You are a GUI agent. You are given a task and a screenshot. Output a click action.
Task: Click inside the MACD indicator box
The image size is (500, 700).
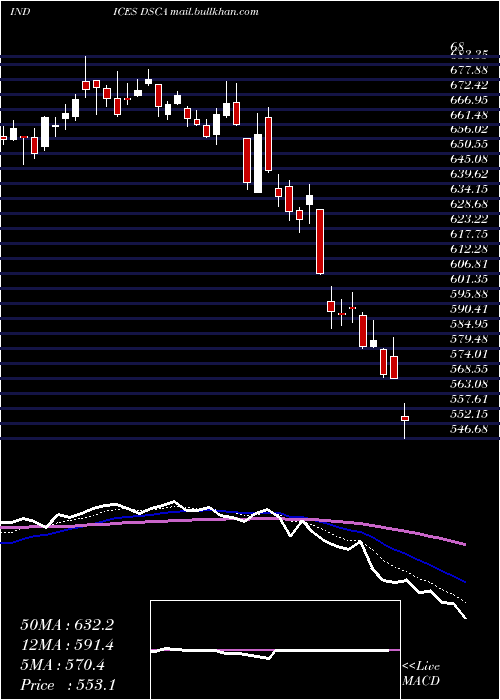tap(275, 650)
